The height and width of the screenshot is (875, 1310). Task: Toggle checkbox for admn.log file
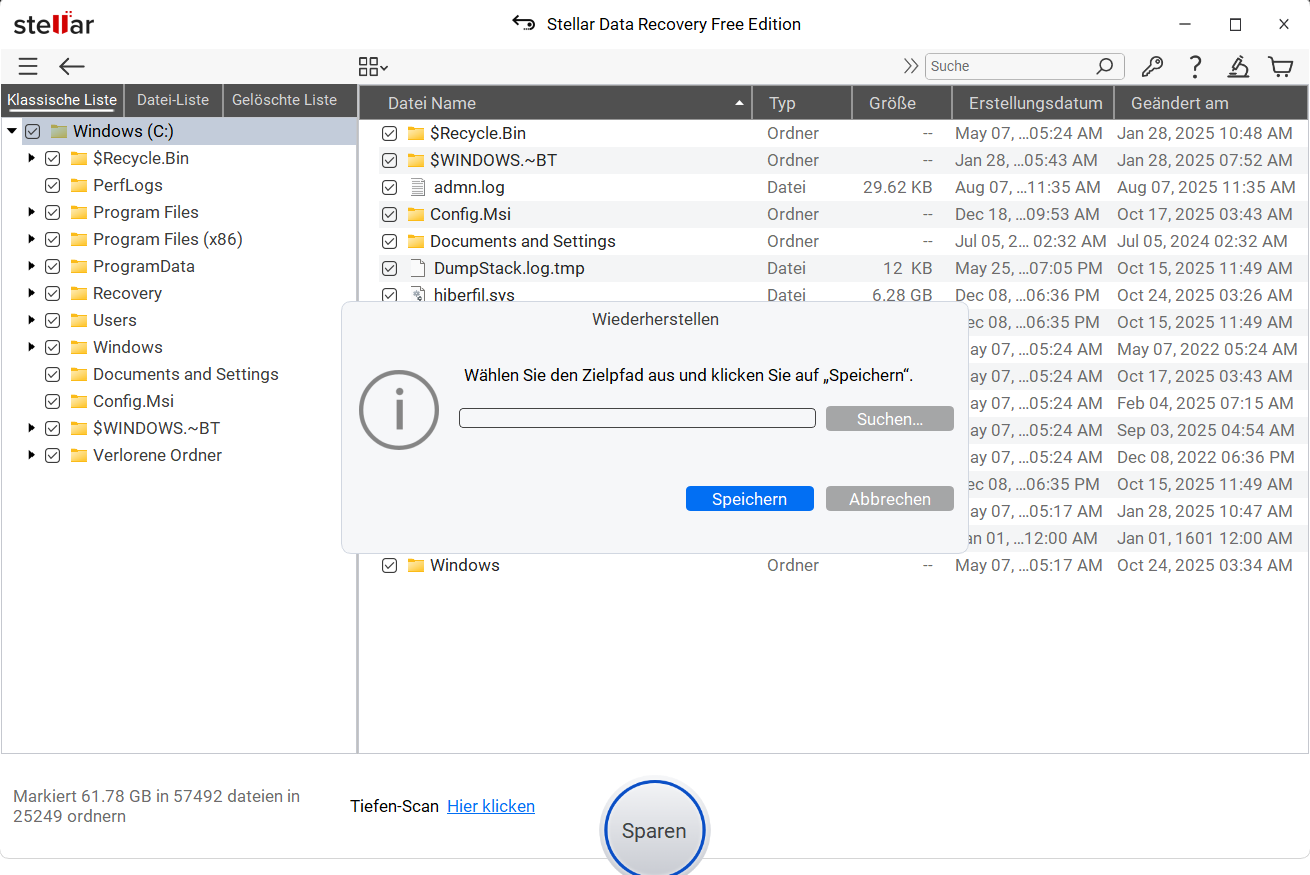(390, 188)
